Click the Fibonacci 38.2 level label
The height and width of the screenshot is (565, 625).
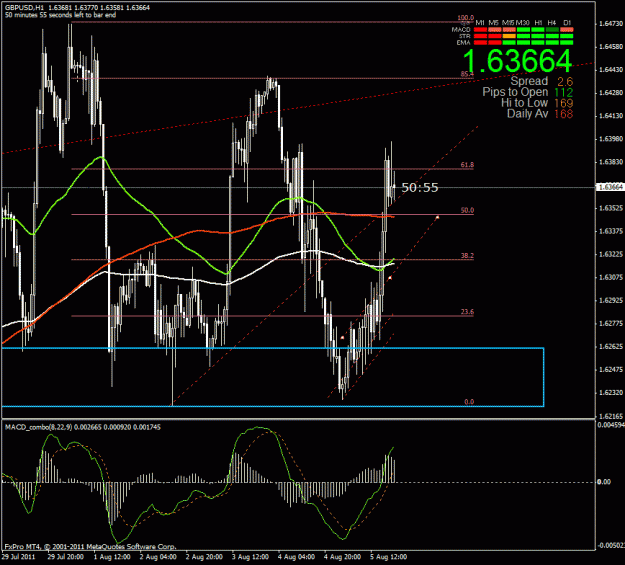click(x=467, y=256)
